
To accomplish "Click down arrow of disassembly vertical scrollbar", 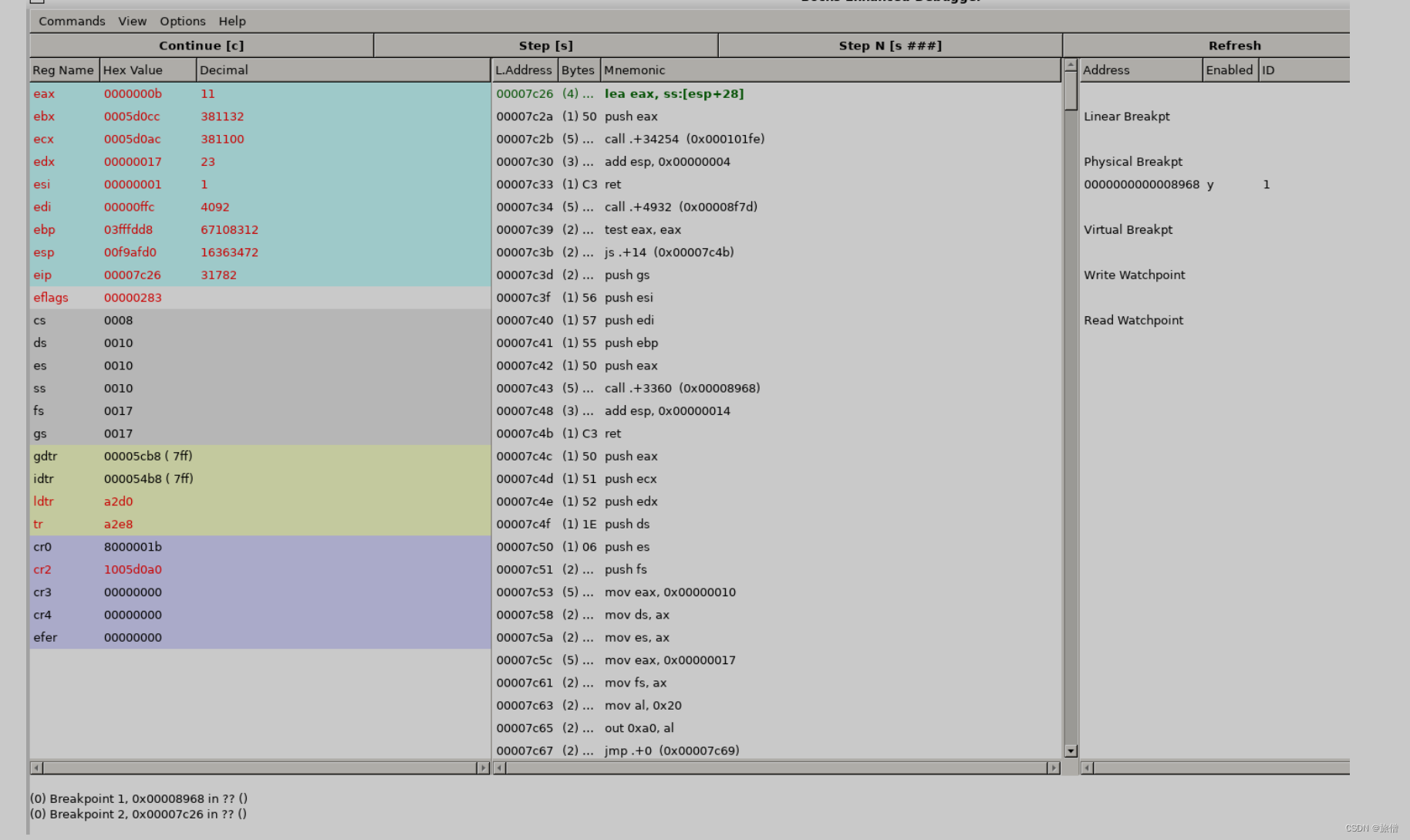I will [1071, 751].
